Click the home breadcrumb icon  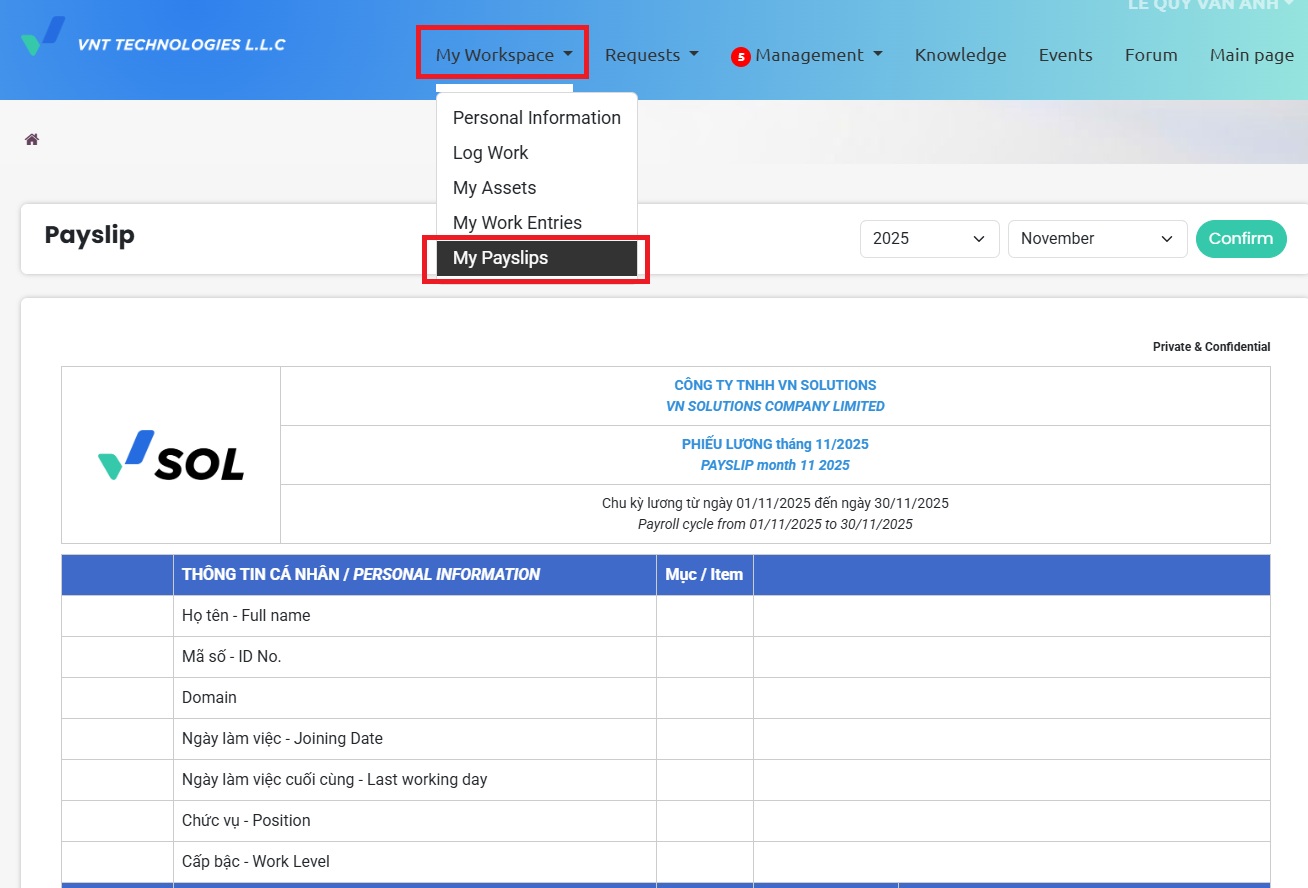(x=32, y=139)
